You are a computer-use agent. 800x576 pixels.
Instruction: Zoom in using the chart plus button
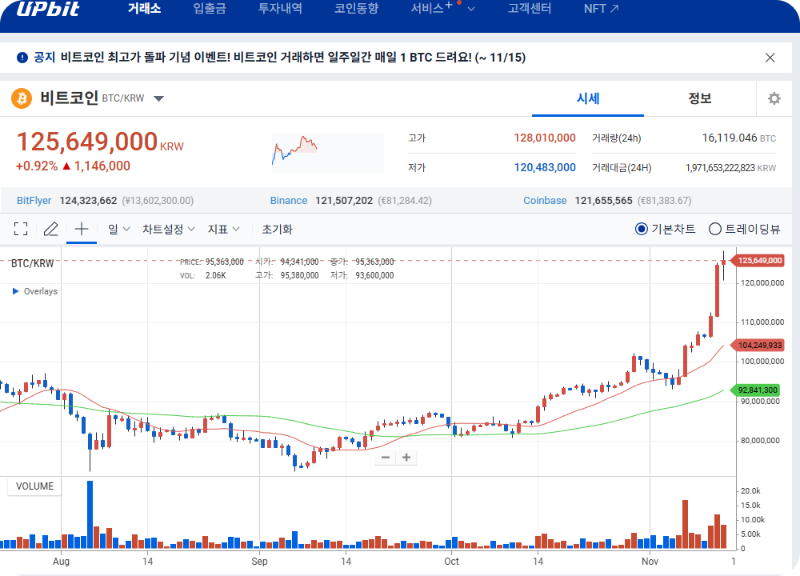coord(407,457)
